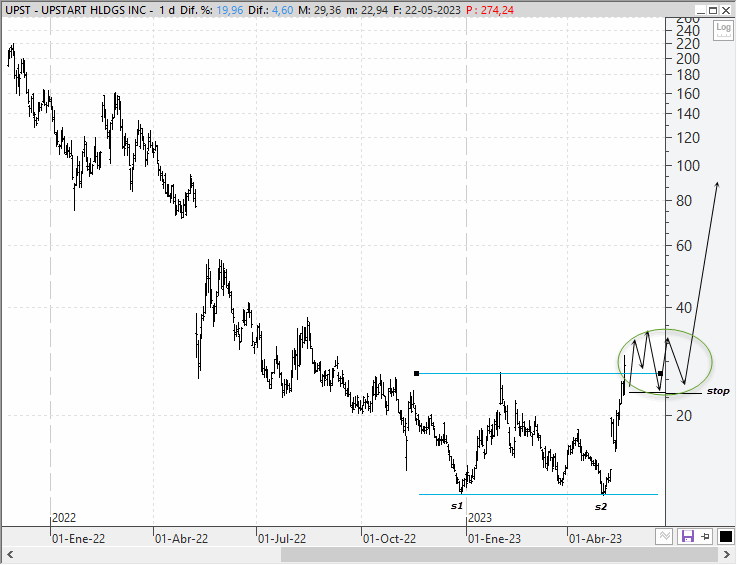Click the '2022' year label
Viewport: 737px width, 565px height.
(64, 518)
